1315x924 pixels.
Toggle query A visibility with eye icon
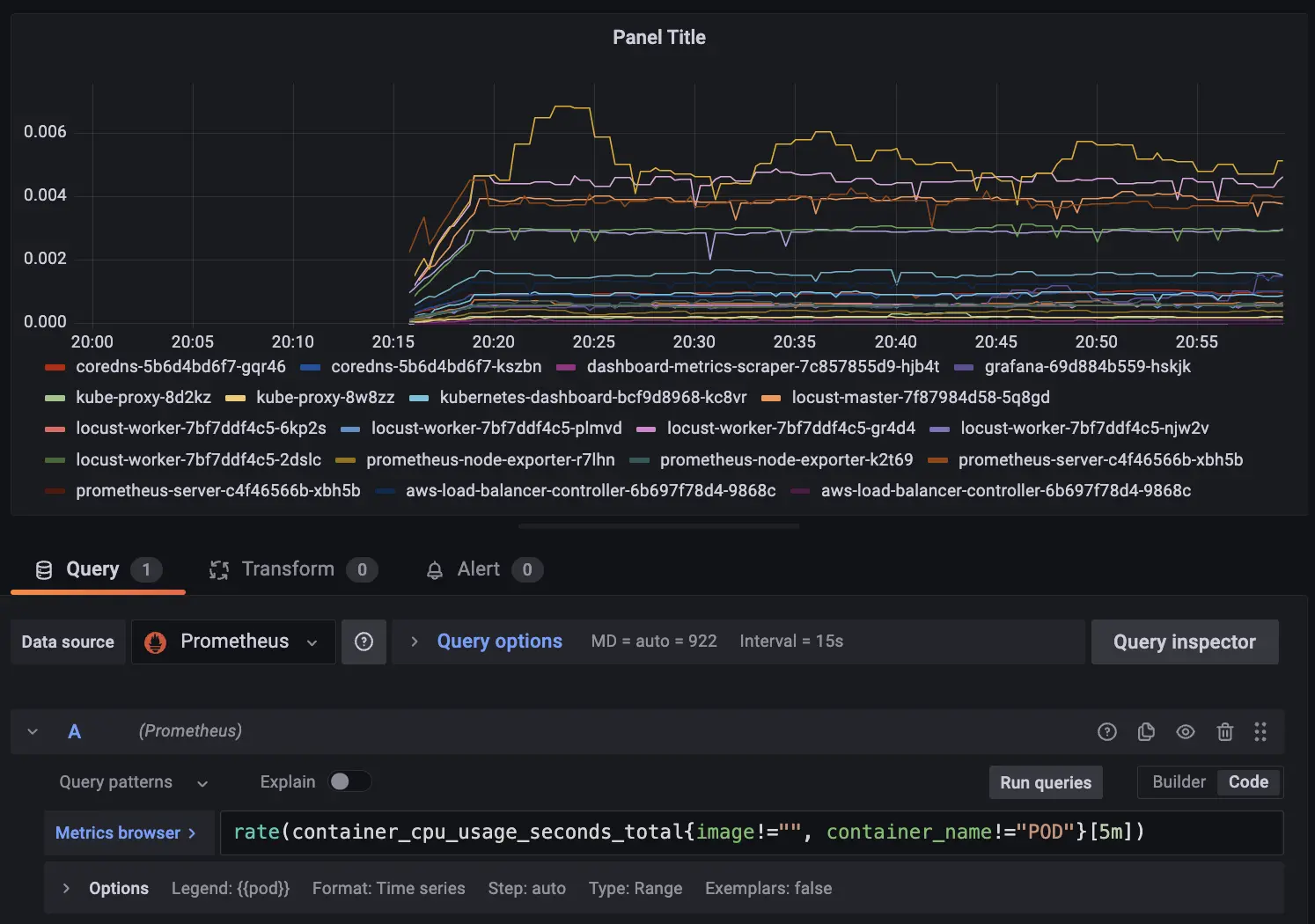click(x=1186, y=732)
